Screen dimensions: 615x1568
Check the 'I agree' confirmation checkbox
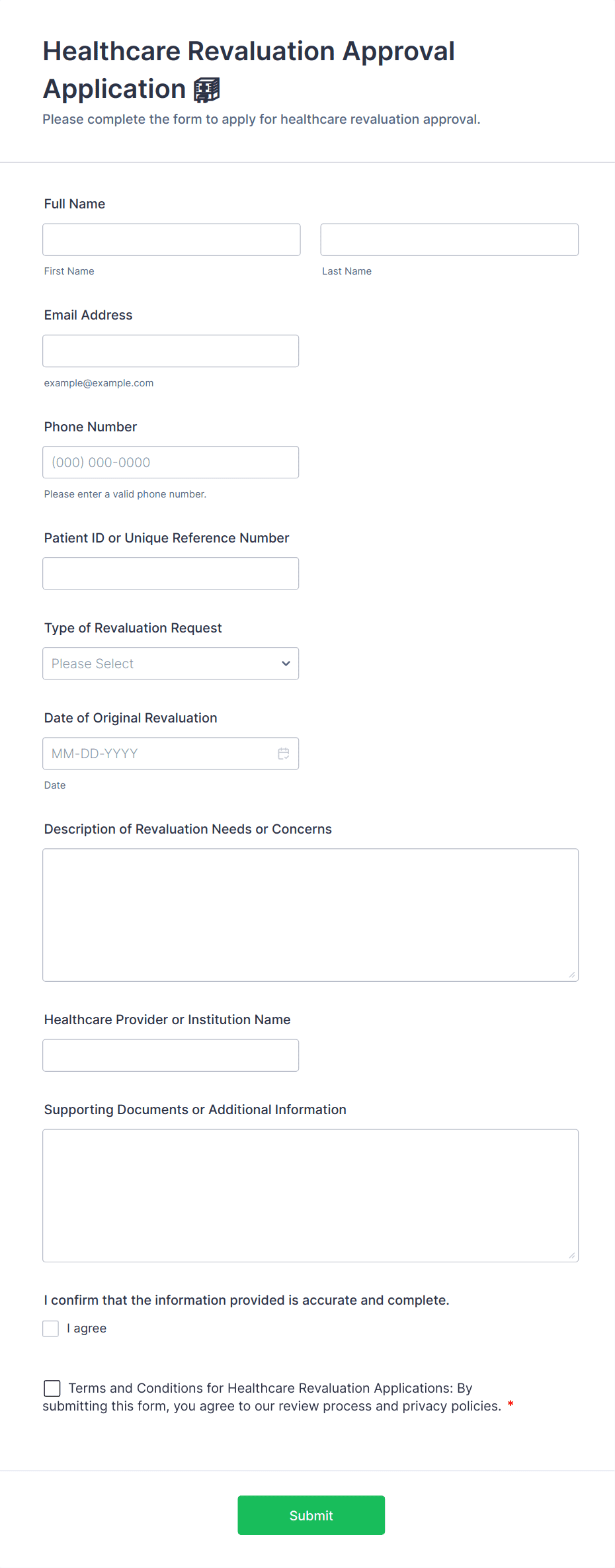click(x=51, y=1328)
